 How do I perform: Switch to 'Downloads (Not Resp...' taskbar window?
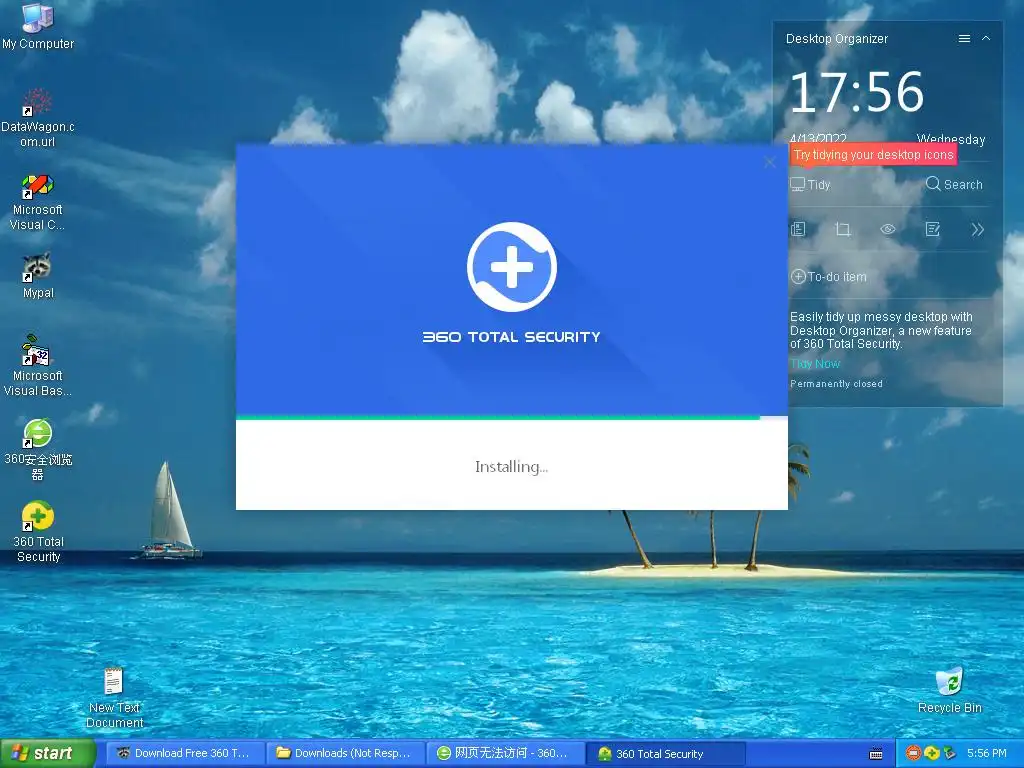(x=345, y=754)
